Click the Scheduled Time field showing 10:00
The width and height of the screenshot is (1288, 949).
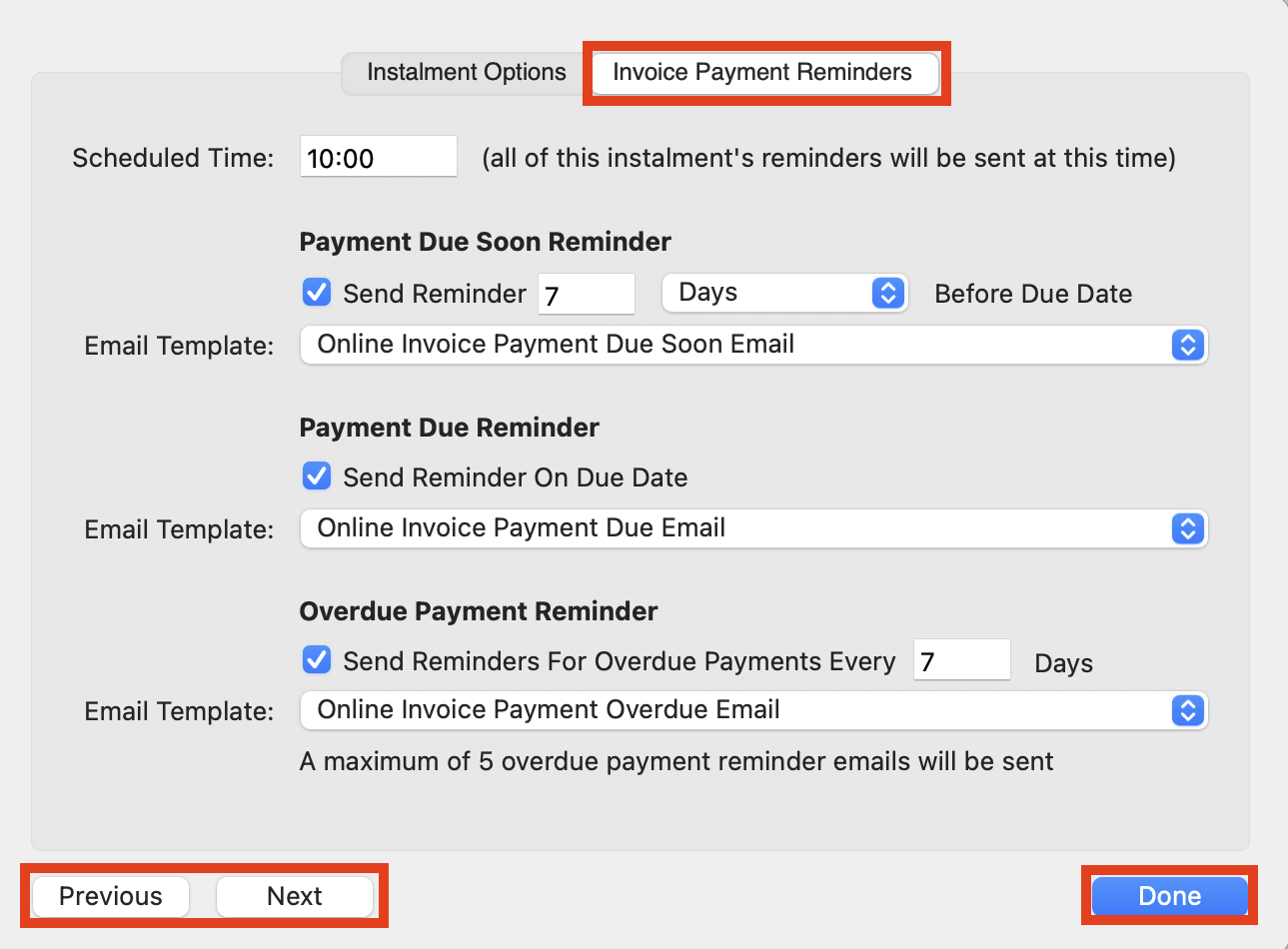[x=378, y=156]
